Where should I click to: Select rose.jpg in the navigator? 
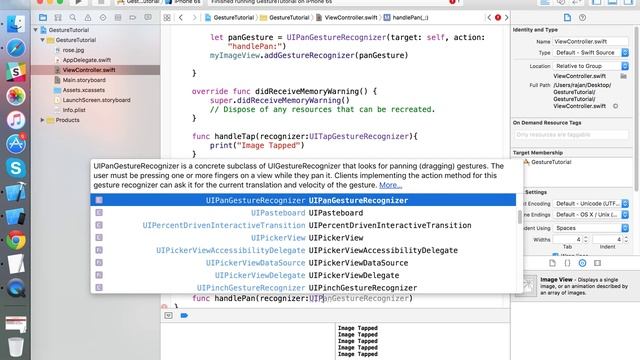pos(73,50)
